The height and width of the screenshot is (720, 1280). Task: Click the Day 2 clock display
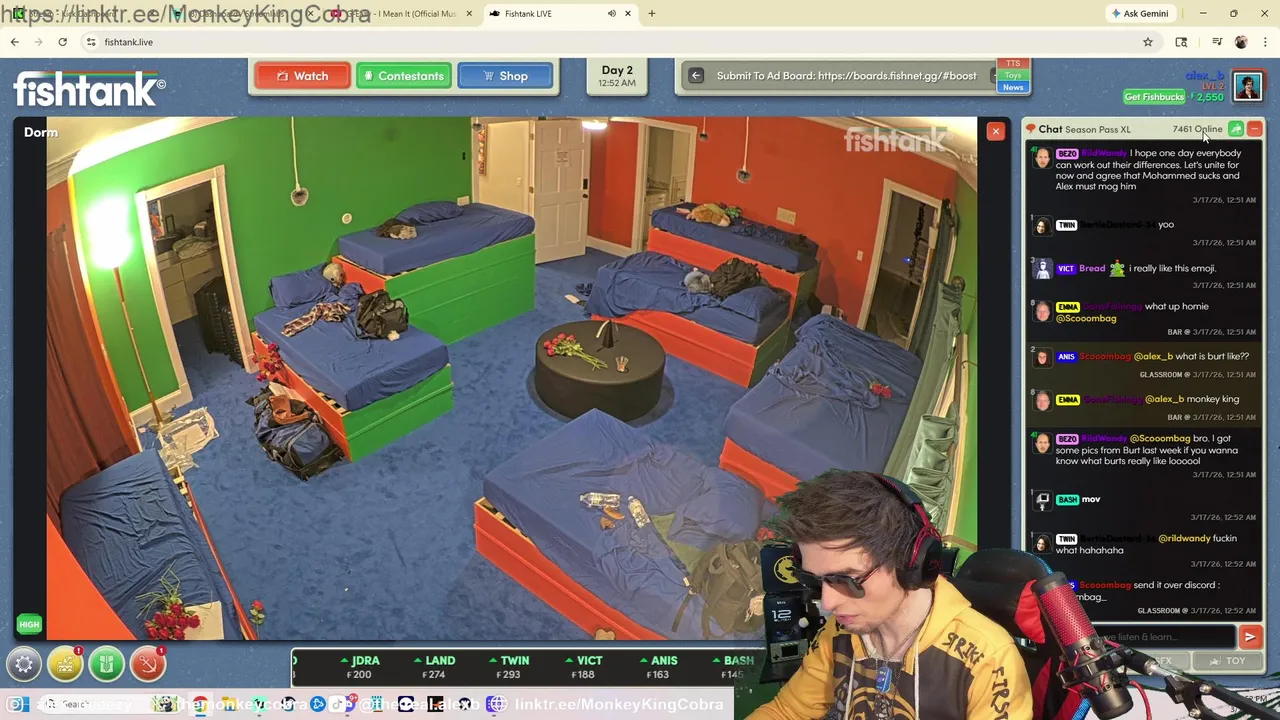[617, 76]
